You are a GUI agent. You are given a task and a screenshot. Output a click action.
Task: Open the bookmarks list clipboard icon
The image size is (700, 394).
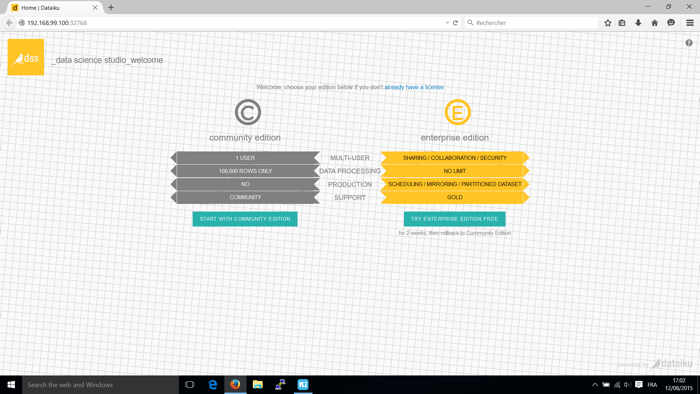[622, 23]
